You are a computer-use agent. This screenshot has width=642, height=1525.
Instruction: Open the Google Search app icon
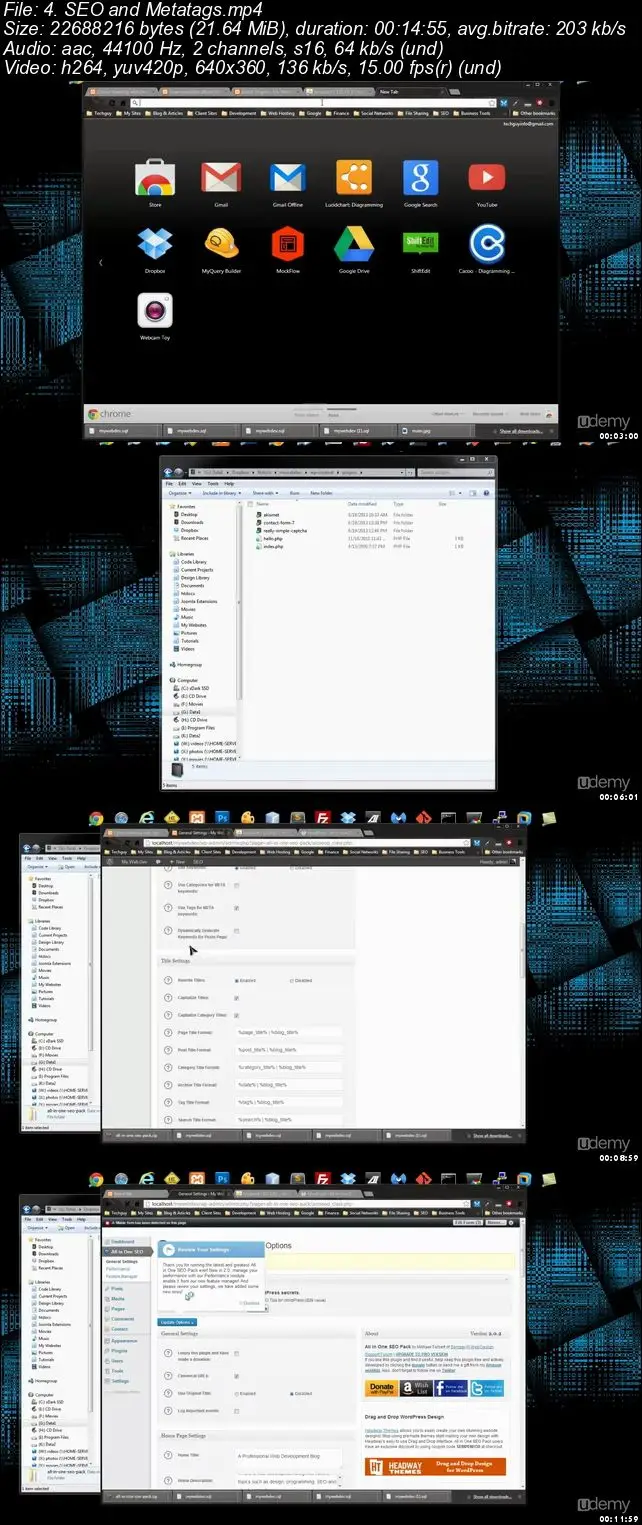(420, 178)
